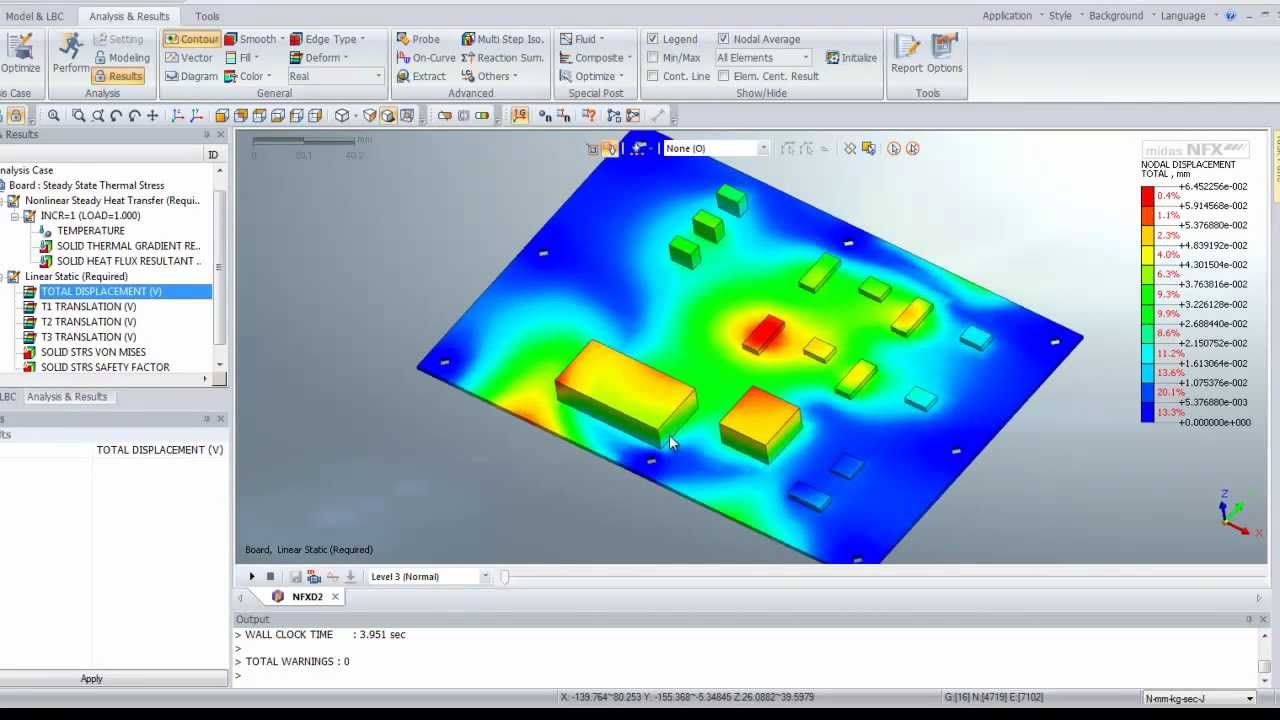Click the Optimize icon in the ribbon's left group
Viewport: 1280px width, 720px height.
[19, 53]
